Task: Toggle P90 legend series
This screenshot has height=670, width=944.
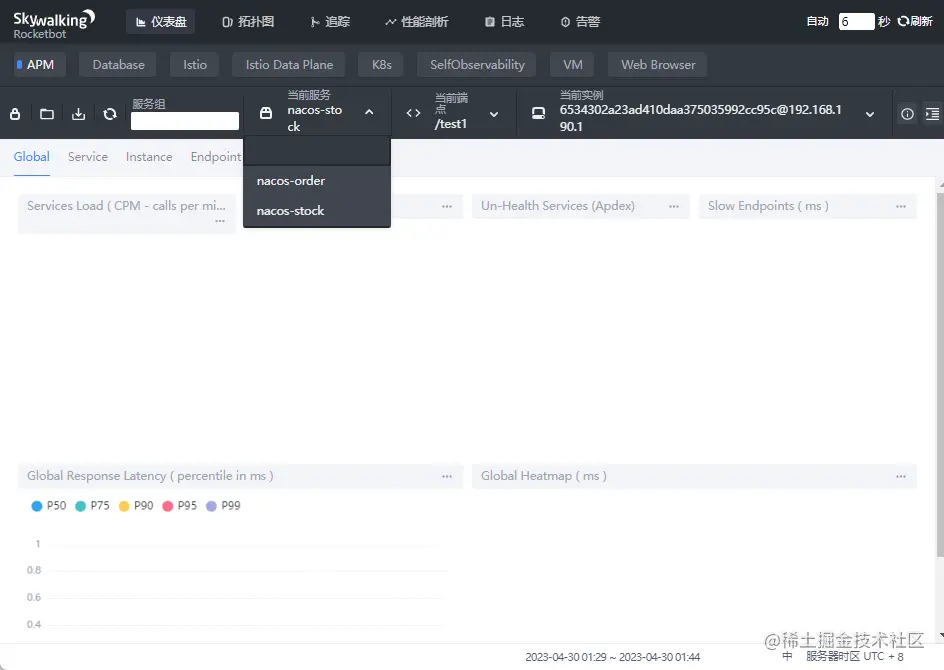Action: pyautogui.click(x=135, y=506)
